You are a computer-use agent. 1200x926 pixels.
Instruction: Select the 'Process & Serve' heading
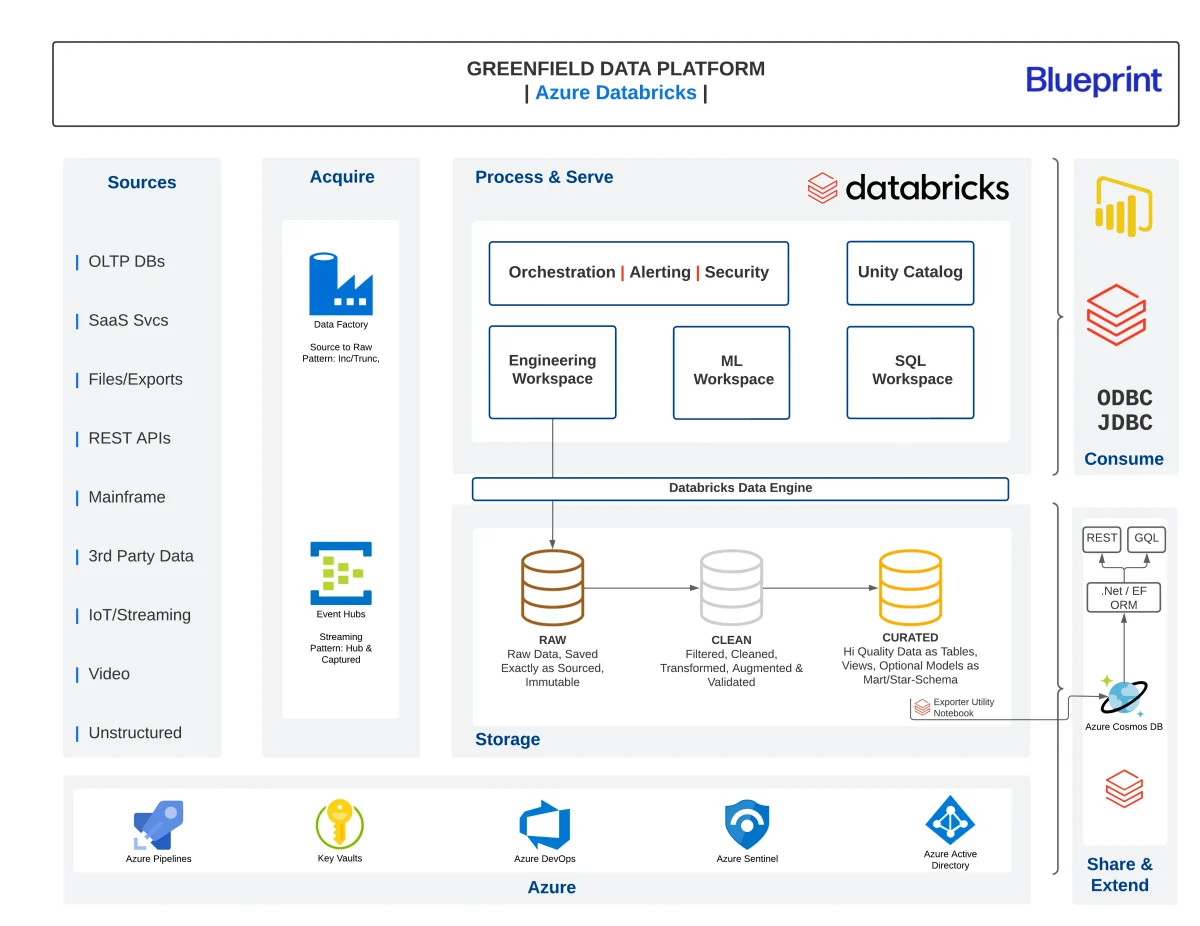[x=544, y=177]
